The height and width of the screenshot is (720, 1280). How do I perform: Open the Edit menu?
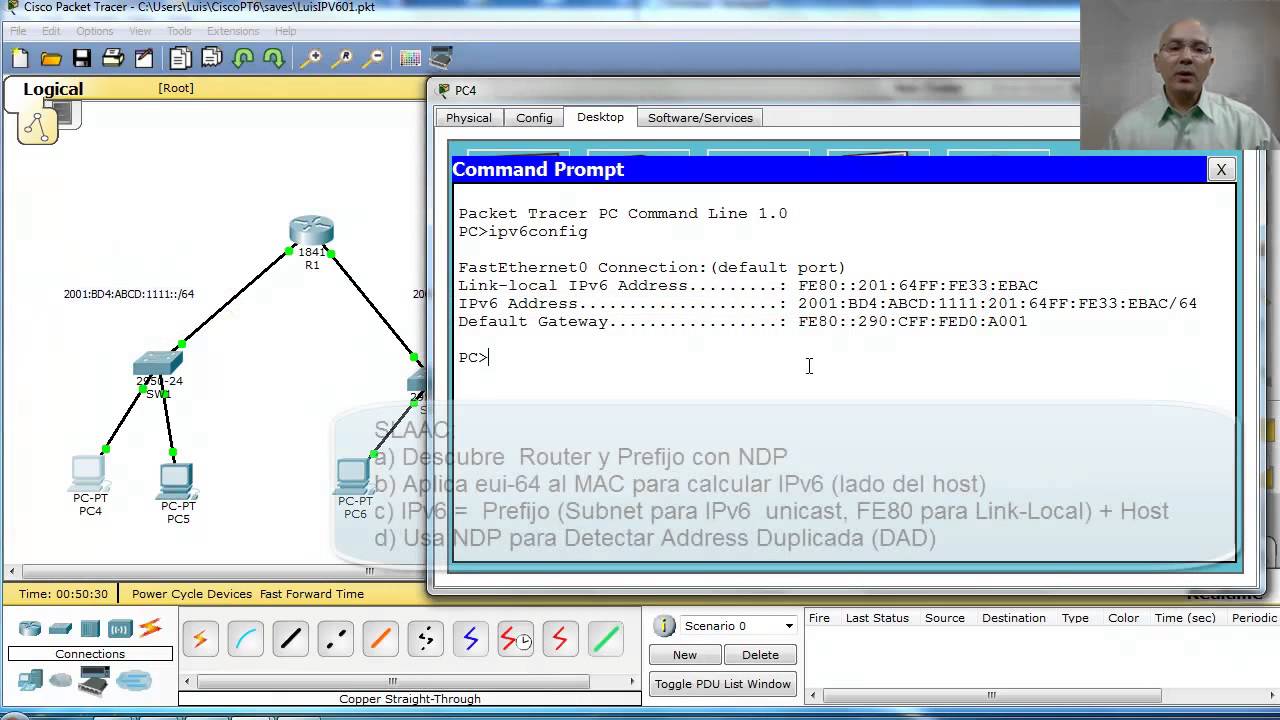[51, 31]
